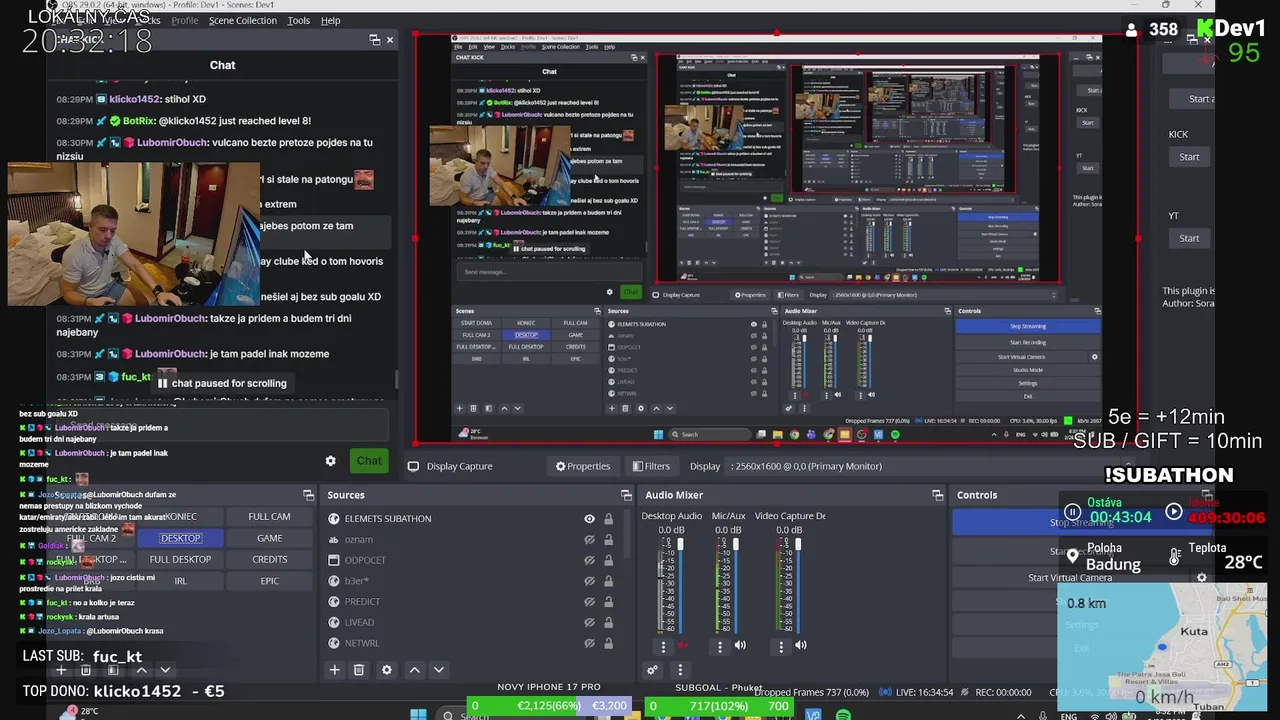Open chat settings gear icon

click(x=330, y=461)
